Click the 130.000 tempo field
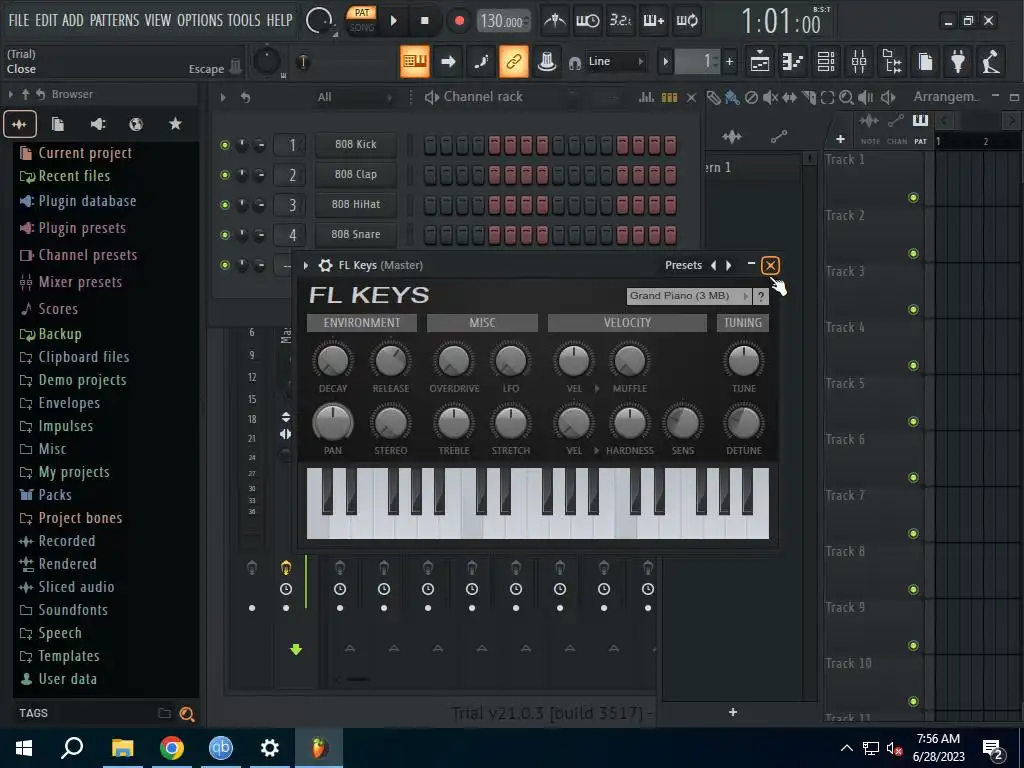Image resolution: width=1024 pixels, height=768 pixels. 502,22
